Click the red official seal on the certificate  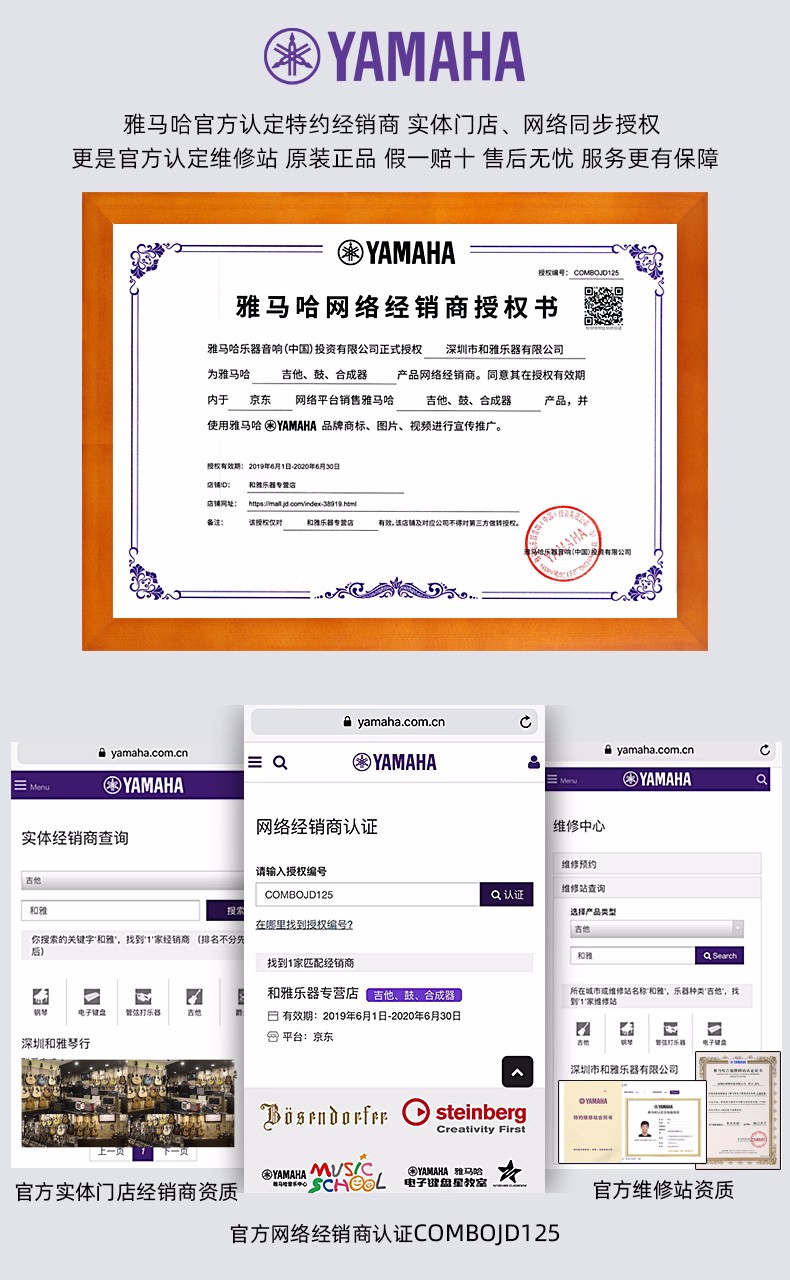click(565, 544)
